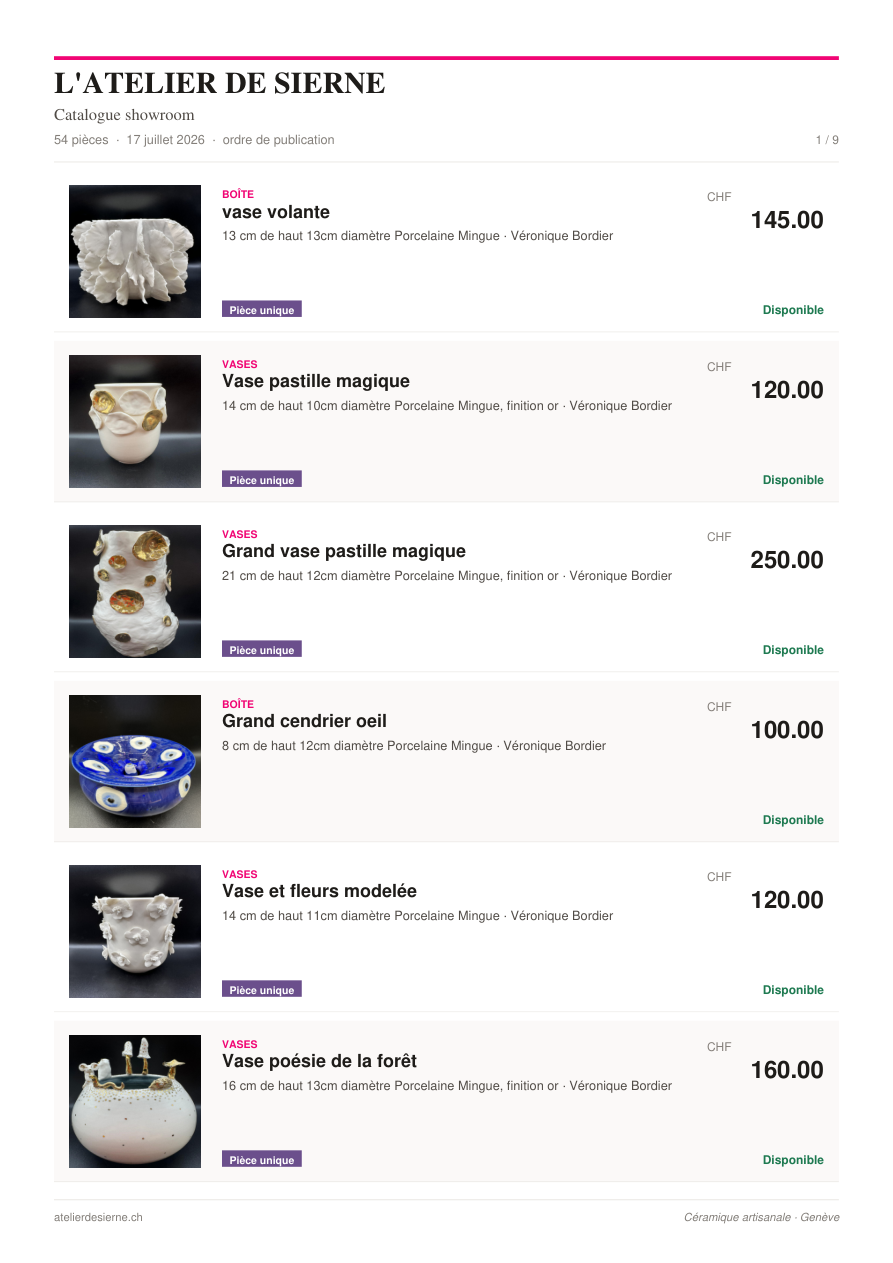This screenshot has width=893, height=1263.
Task: Click the 145.00 price of vase volante
Action: pos(787,220)
